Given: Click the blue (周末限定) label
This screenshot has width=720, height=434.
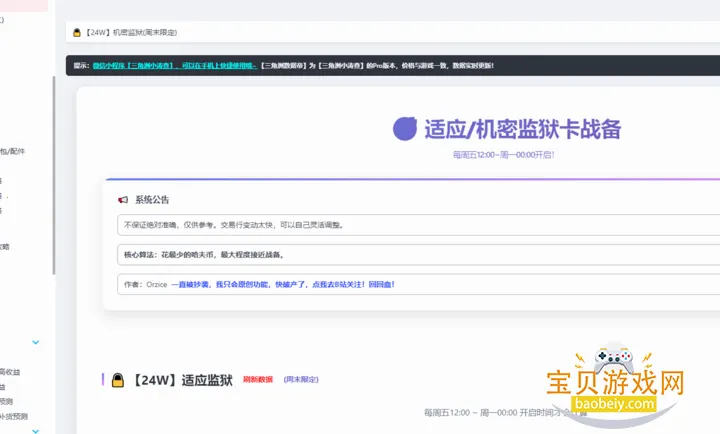Looking at the screenshot, I should point(301,380).
